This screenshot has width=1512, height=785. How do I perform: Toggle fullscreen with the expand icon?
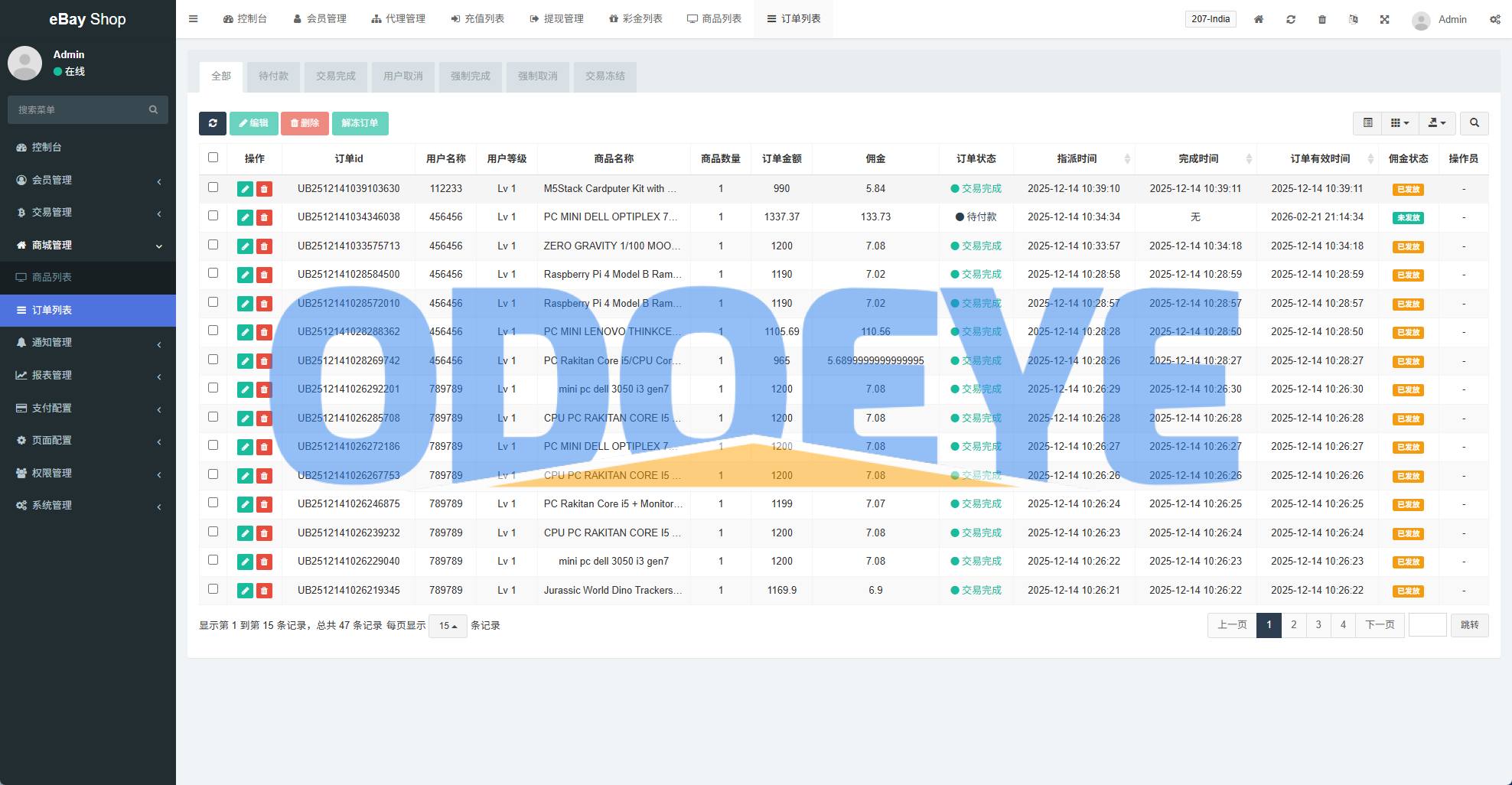[x=1385, y=19]
